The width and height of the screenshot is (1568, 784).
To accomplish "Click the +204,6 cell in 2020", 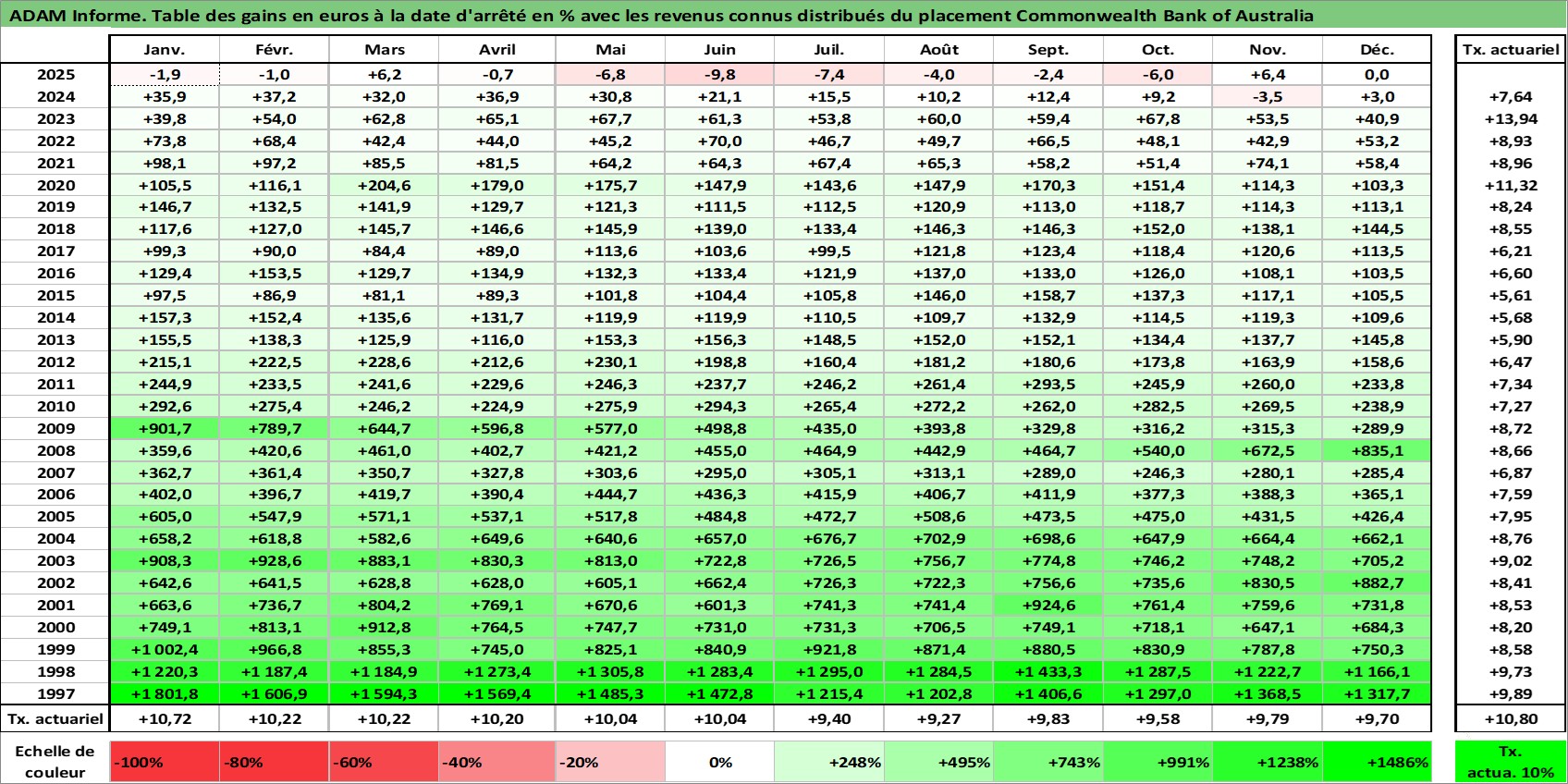I will 384,185.
